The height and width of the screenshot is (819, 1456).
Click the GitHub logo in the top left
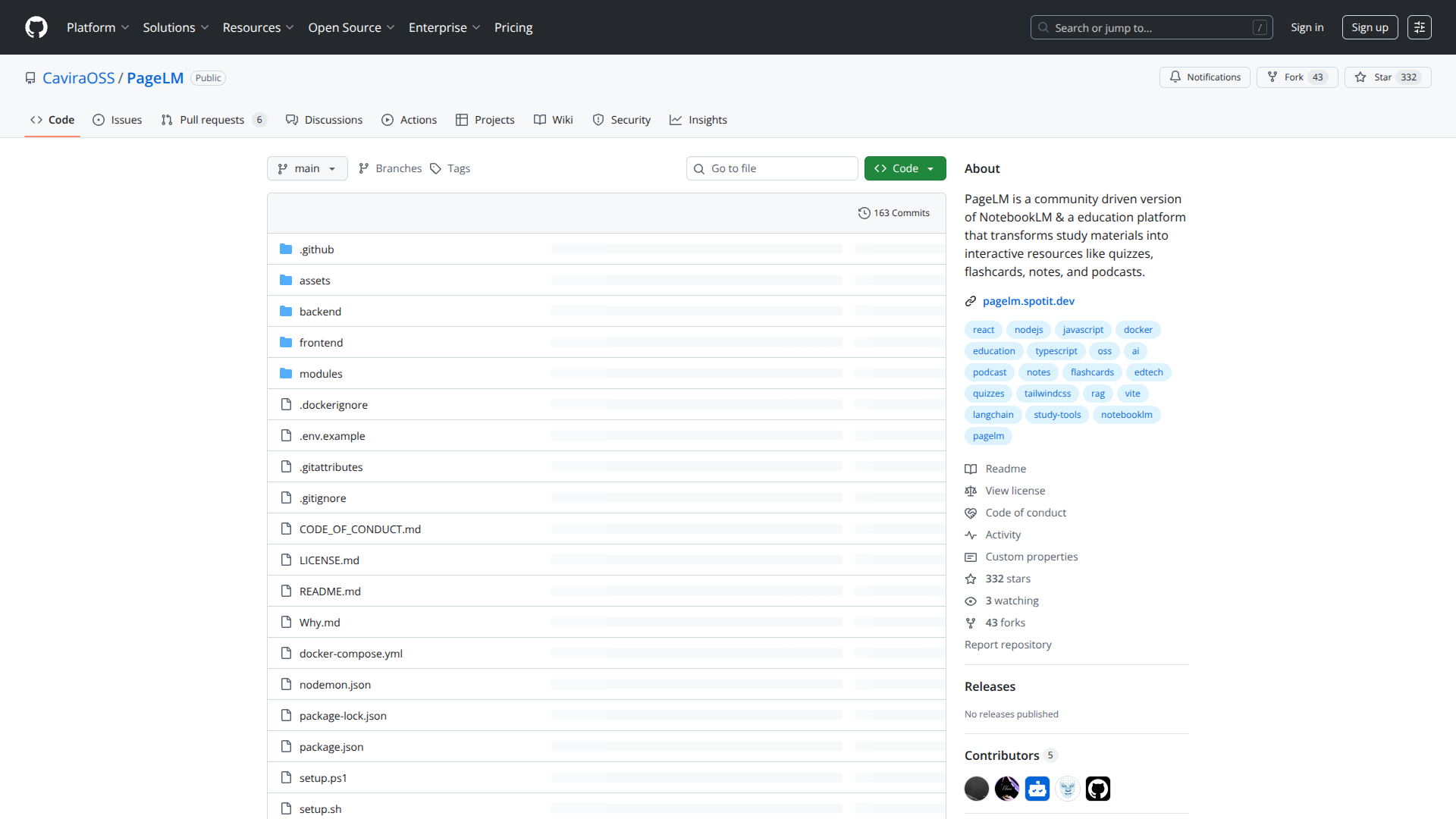35,27
